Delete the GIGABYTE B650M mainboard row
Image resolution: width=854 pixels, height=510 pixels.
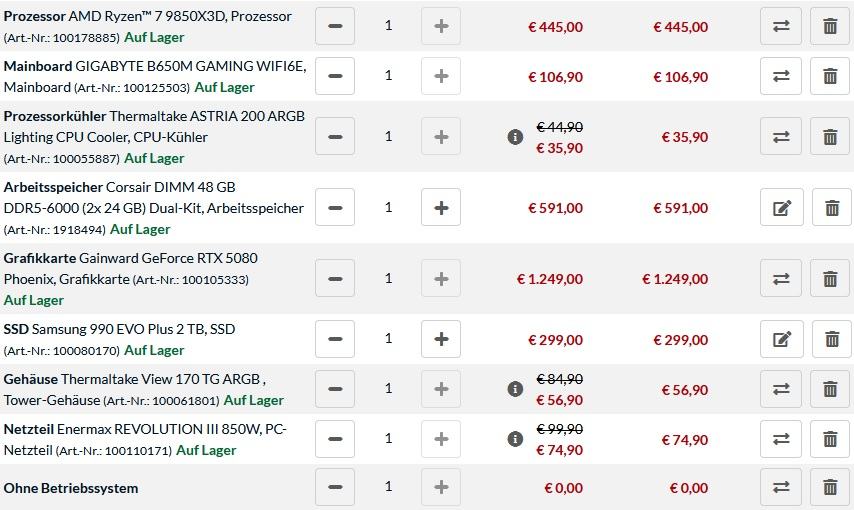[829, 76]
